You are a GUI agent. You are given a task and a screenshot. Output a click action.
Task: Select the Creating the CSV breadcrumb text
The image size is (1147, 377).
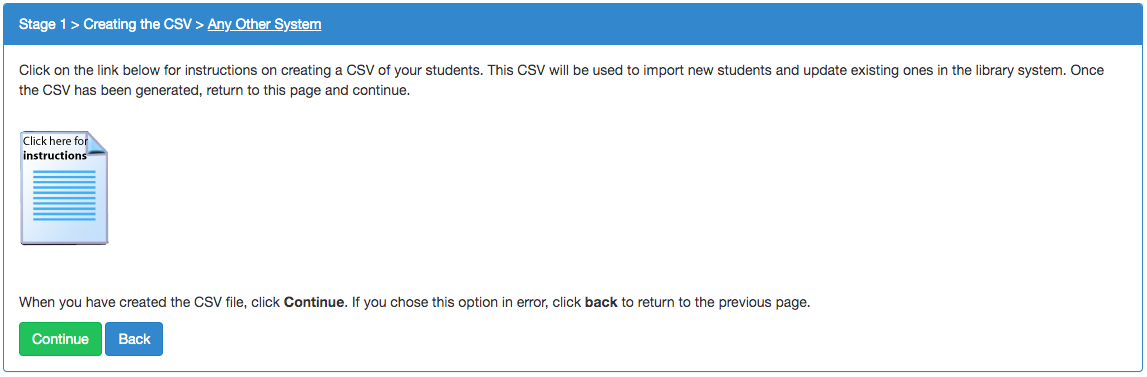coord(138,24)
